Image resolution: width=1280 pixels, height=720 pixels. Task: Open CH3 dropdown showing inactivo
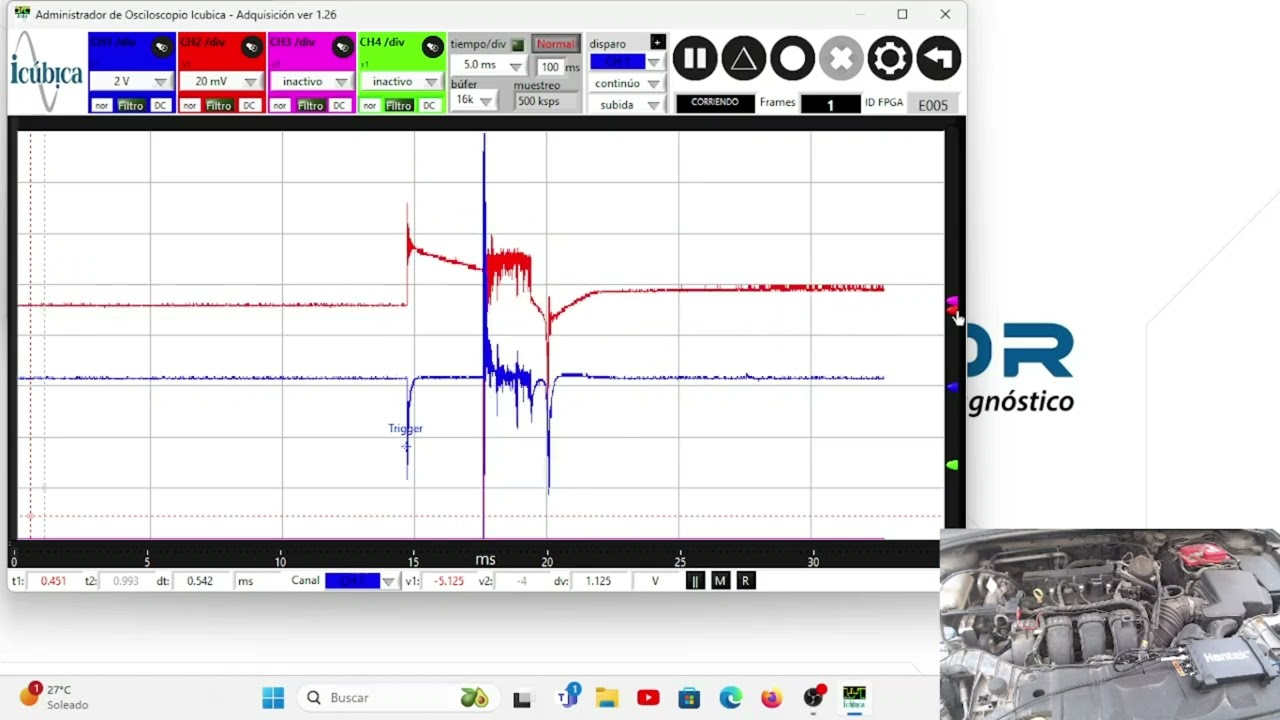pyautogui.click(x=312, y=81)
